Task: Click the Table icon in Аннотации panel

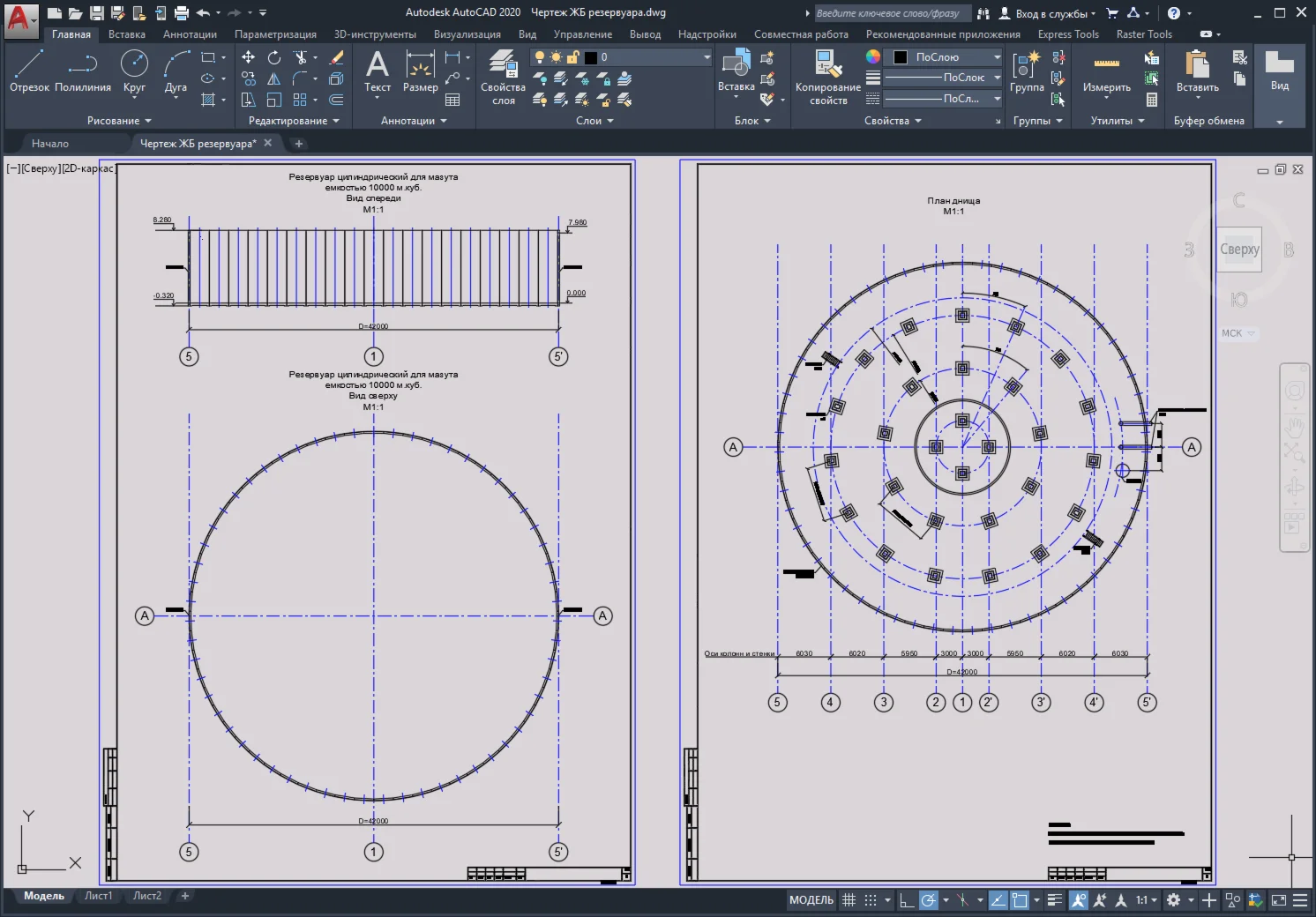Action: [x=452, y=100]
